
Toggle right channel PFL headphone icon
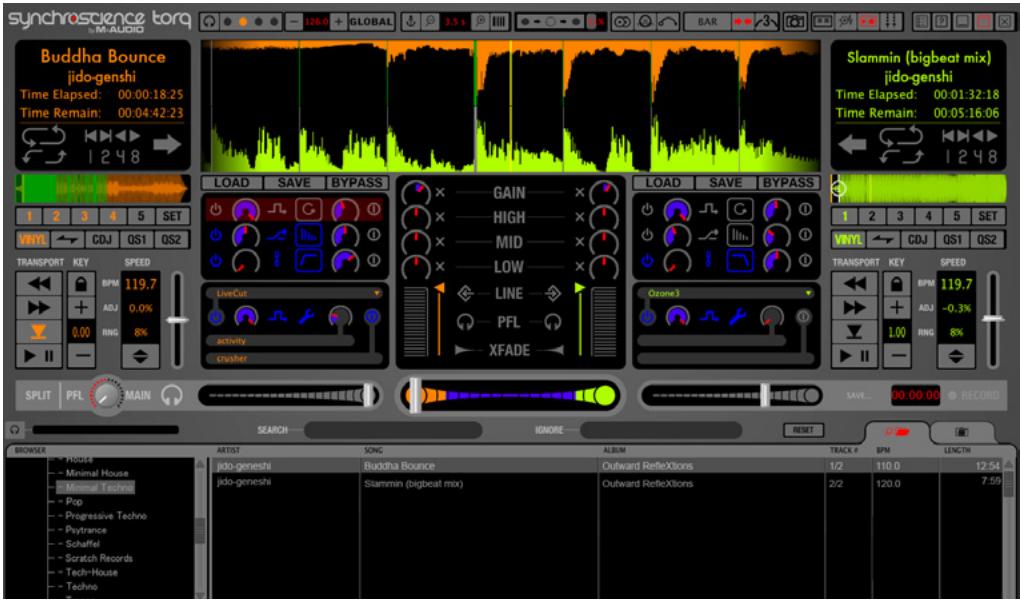[553, 321]
